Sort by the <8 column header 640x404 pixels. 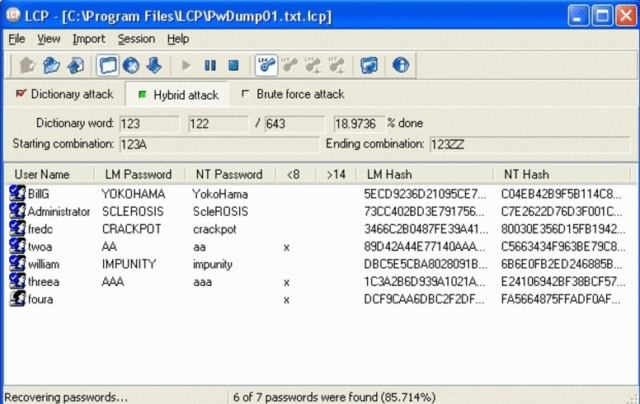pyautogui.click(x=296, y=175)
